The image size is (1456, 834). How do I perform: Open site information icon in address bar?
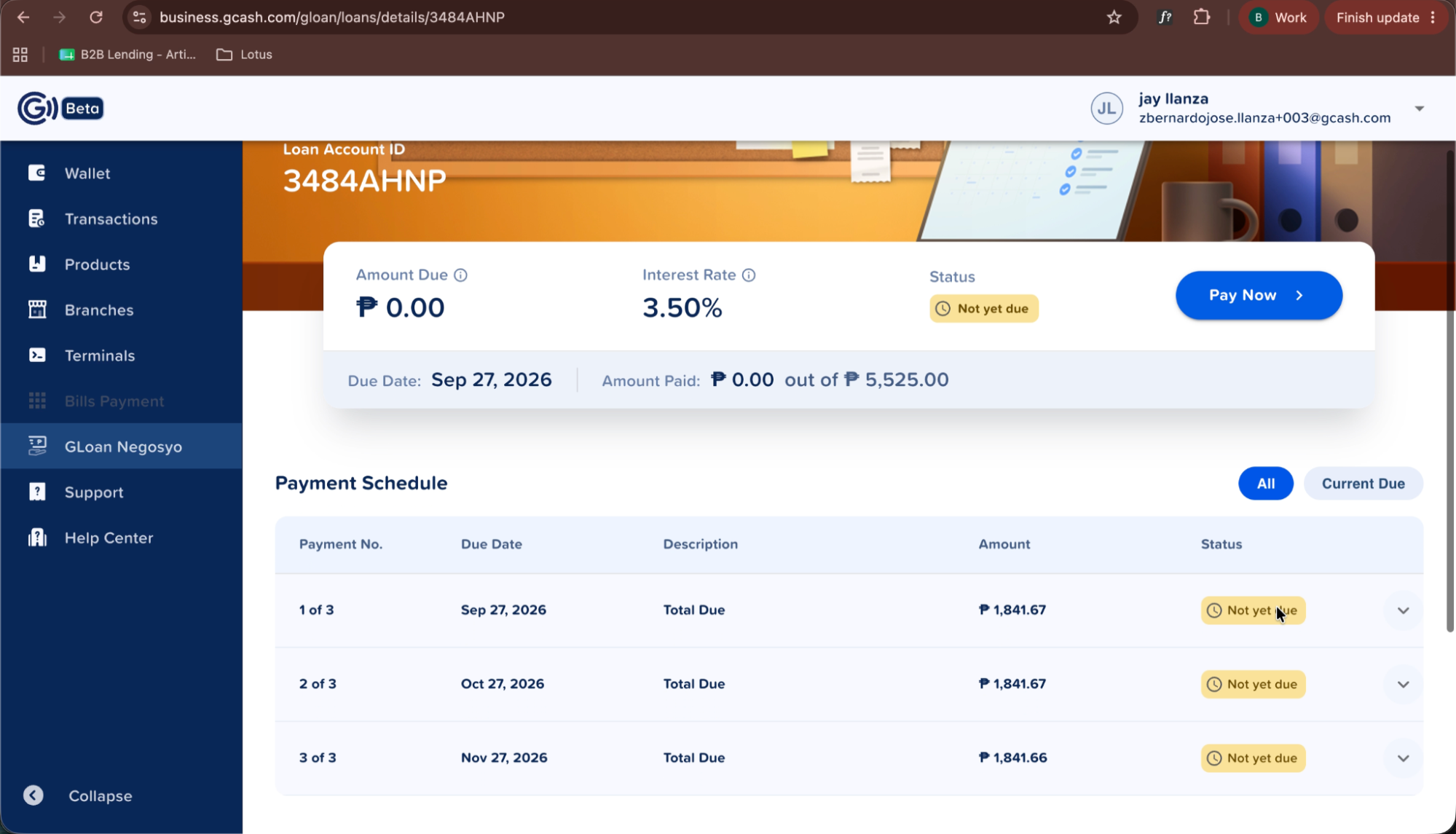coord(140,17)
